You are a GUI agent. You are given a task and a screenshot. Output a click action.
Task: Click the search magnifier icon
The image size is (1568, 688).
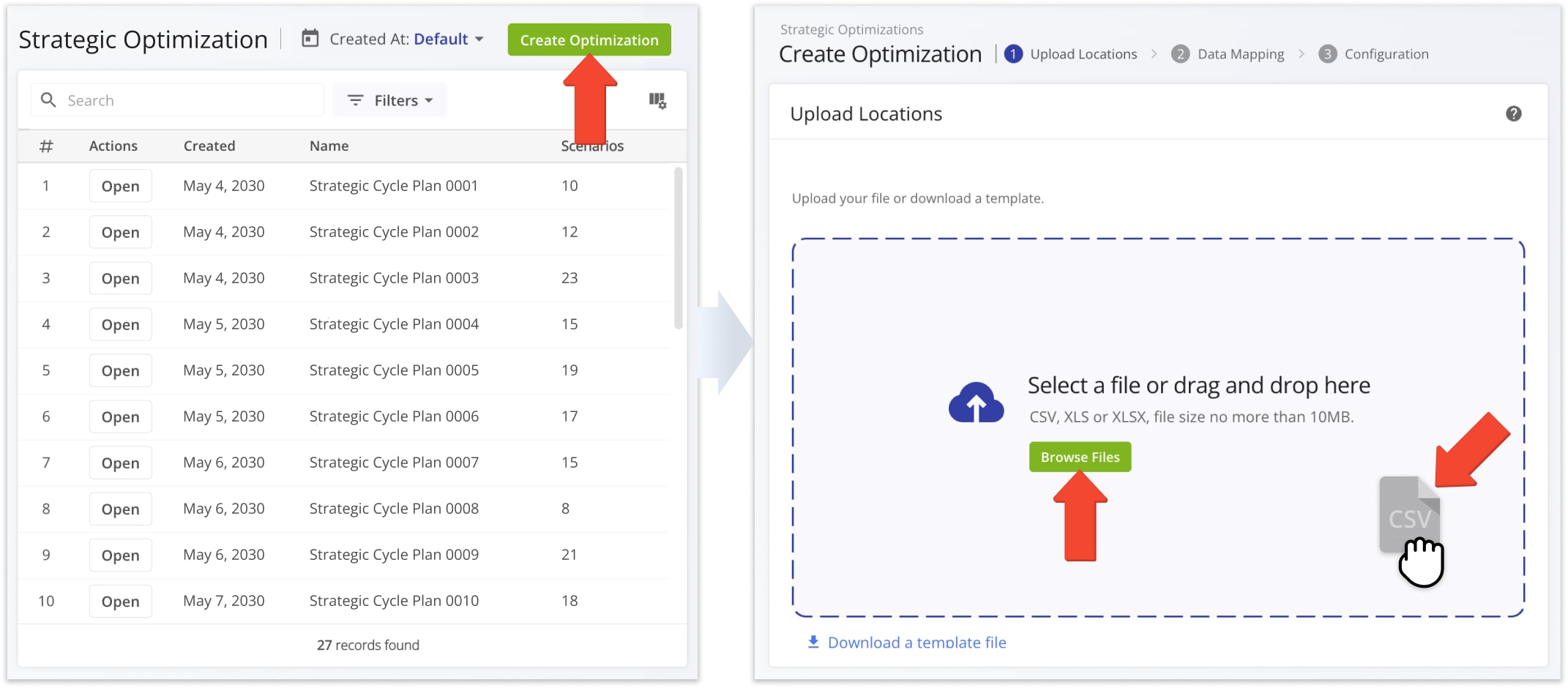(x=48, y=100)
